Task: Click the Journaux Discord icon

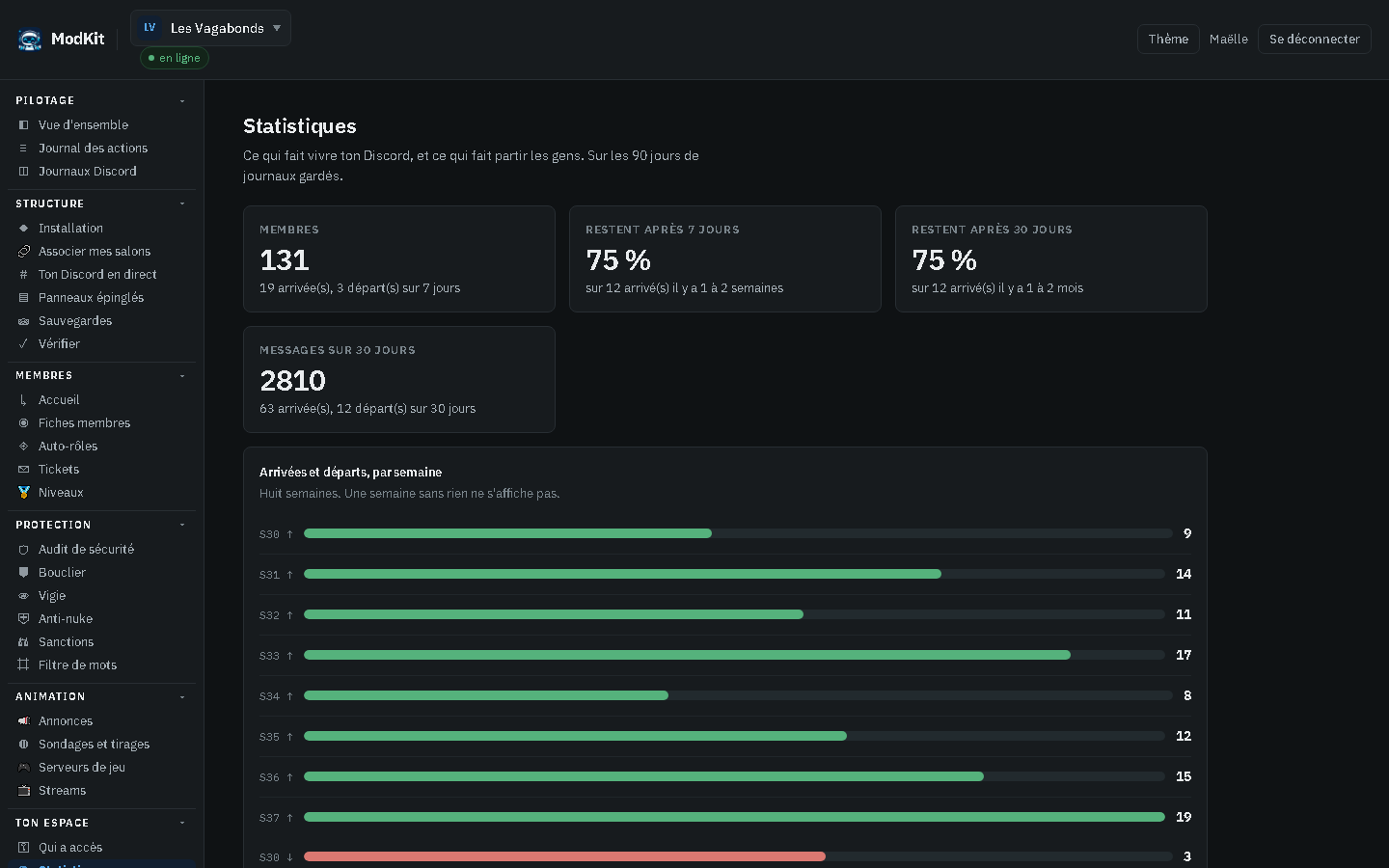Action: coord(24,171)
